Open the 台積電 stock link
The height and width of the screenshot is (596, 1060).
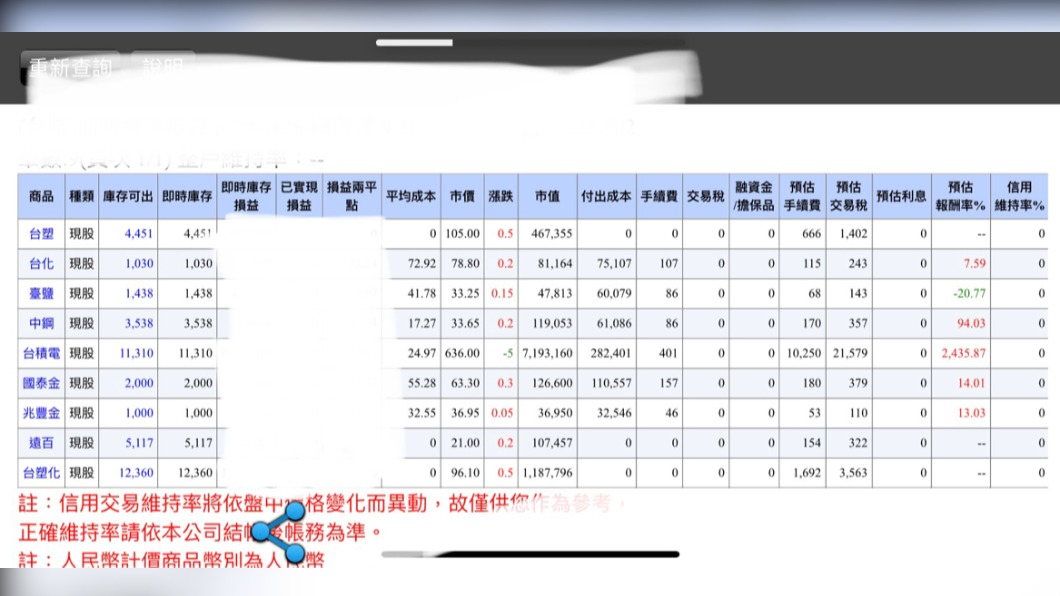point(41,353)
